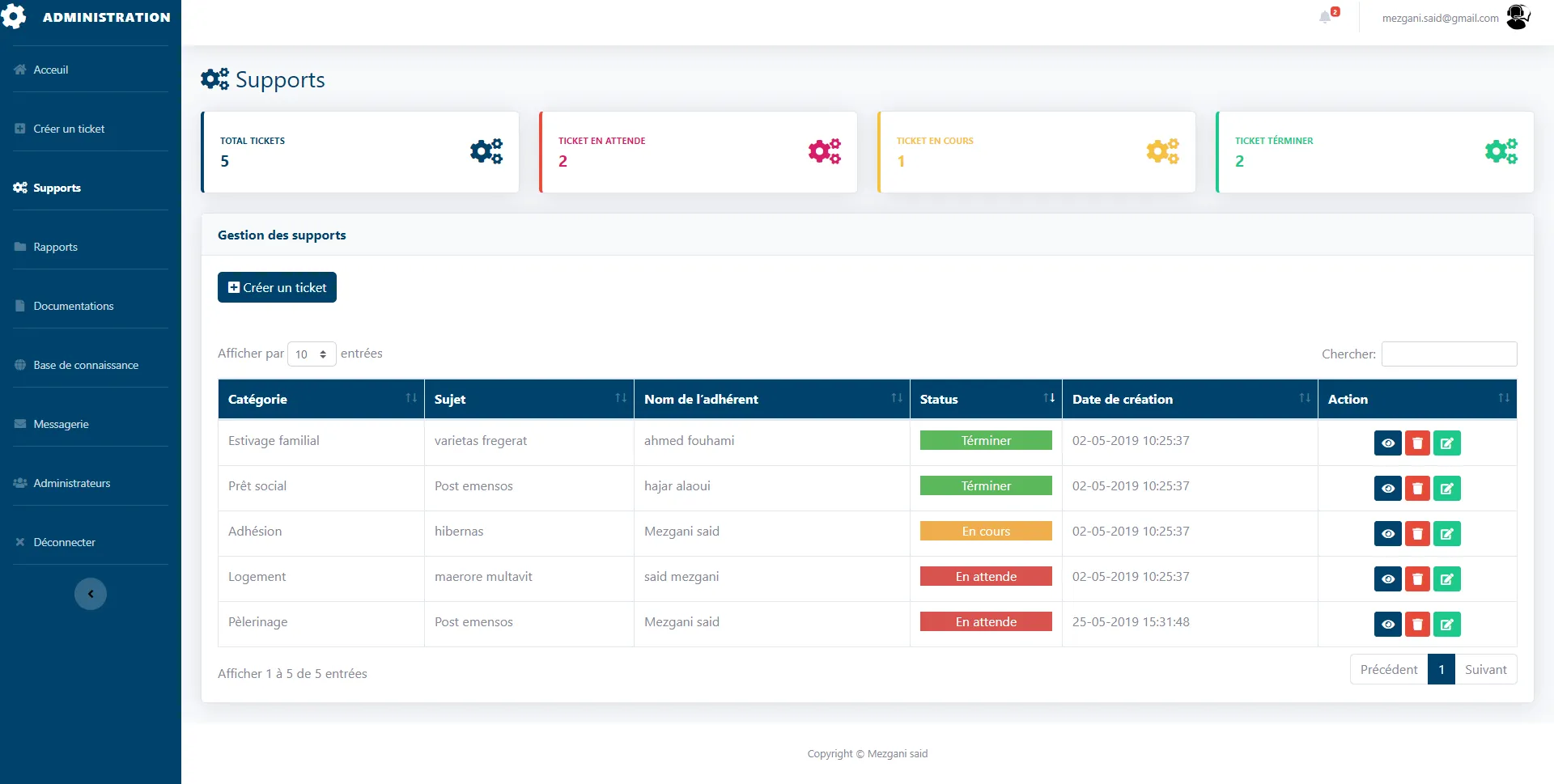Viewport: 1554px width, 784px height.
Task: Open the notifications bell with 2 alerts
Action: click(x=1326, y=16)
